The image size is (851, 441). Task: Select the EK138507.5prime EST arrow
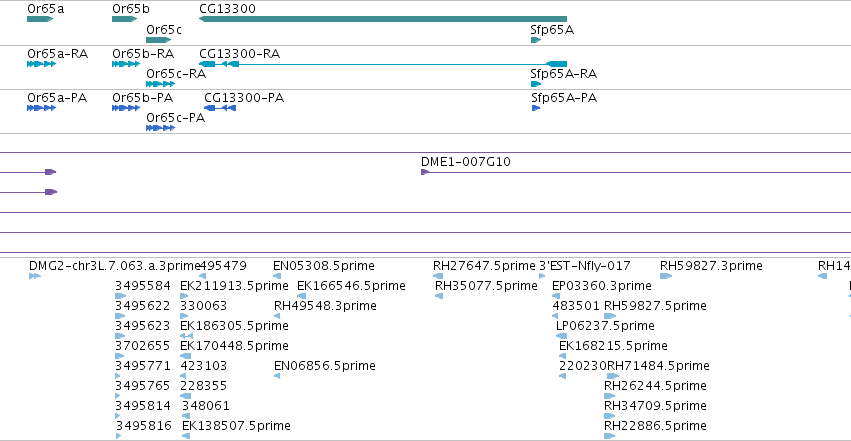pyautogui.click(x=186, y=436)
